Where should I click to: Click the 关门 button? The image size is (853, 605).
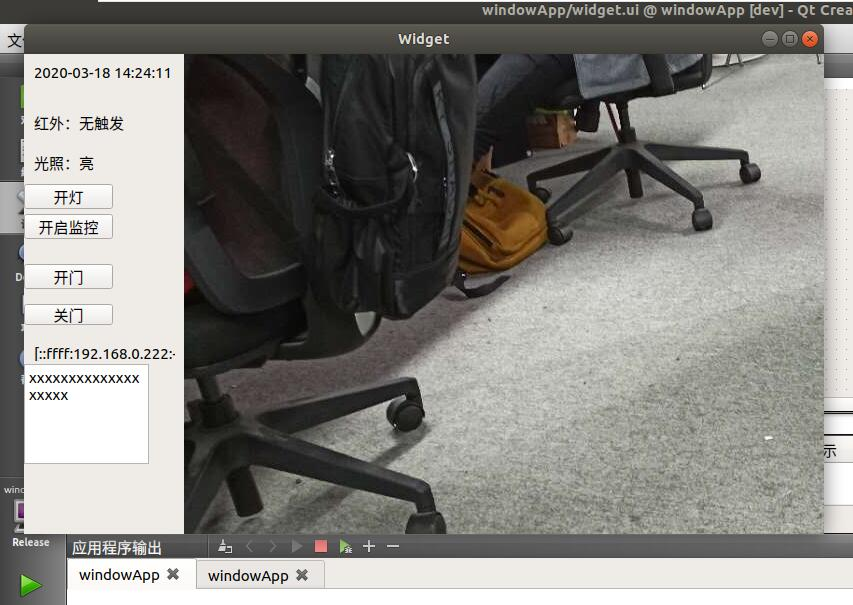(x=68, y=315)
